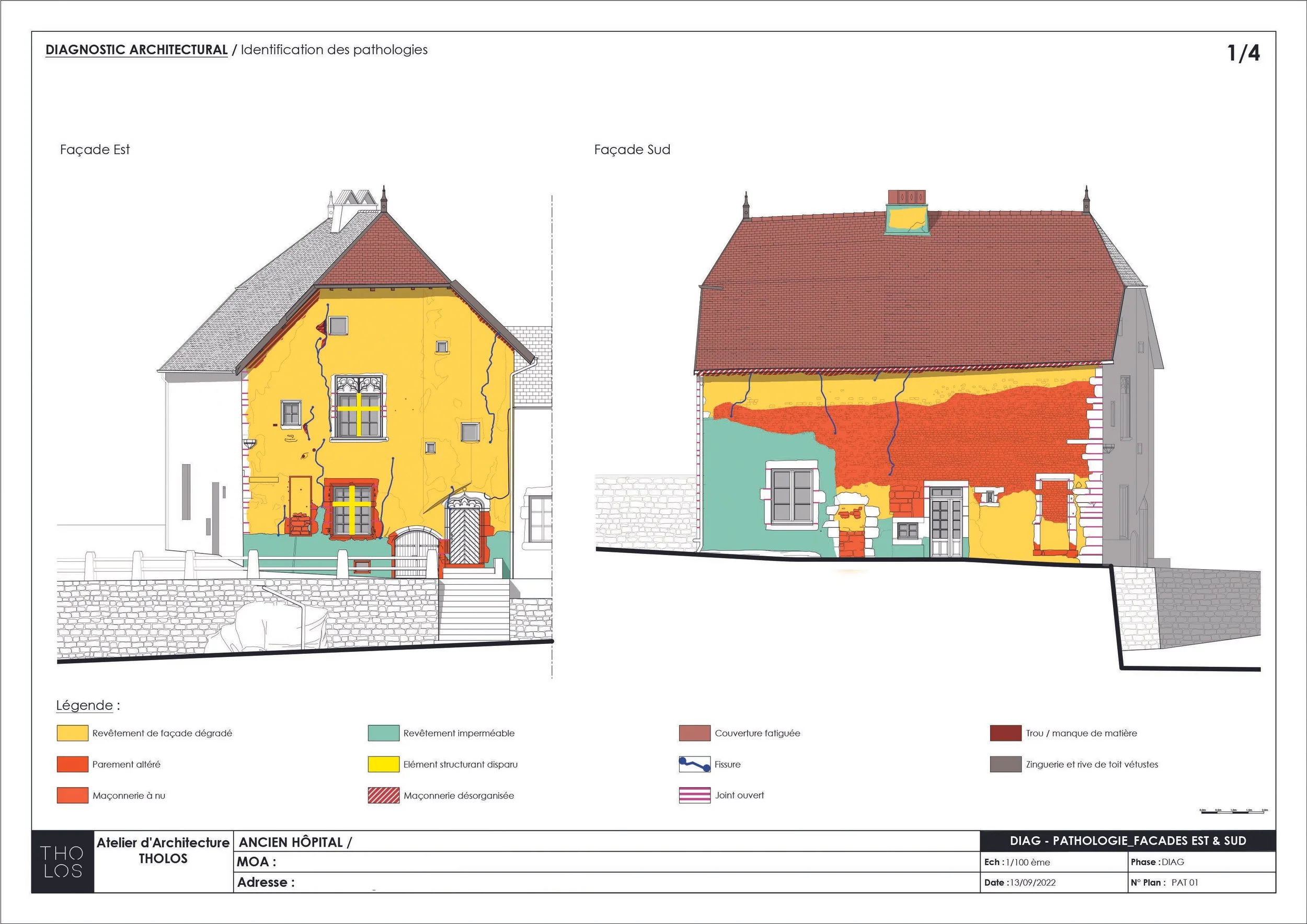Click the 'ANCIEN HÔPITAL /' title field
This screenshot has width=1307, height=924.
pyautogui.click(x=295, y=842)
